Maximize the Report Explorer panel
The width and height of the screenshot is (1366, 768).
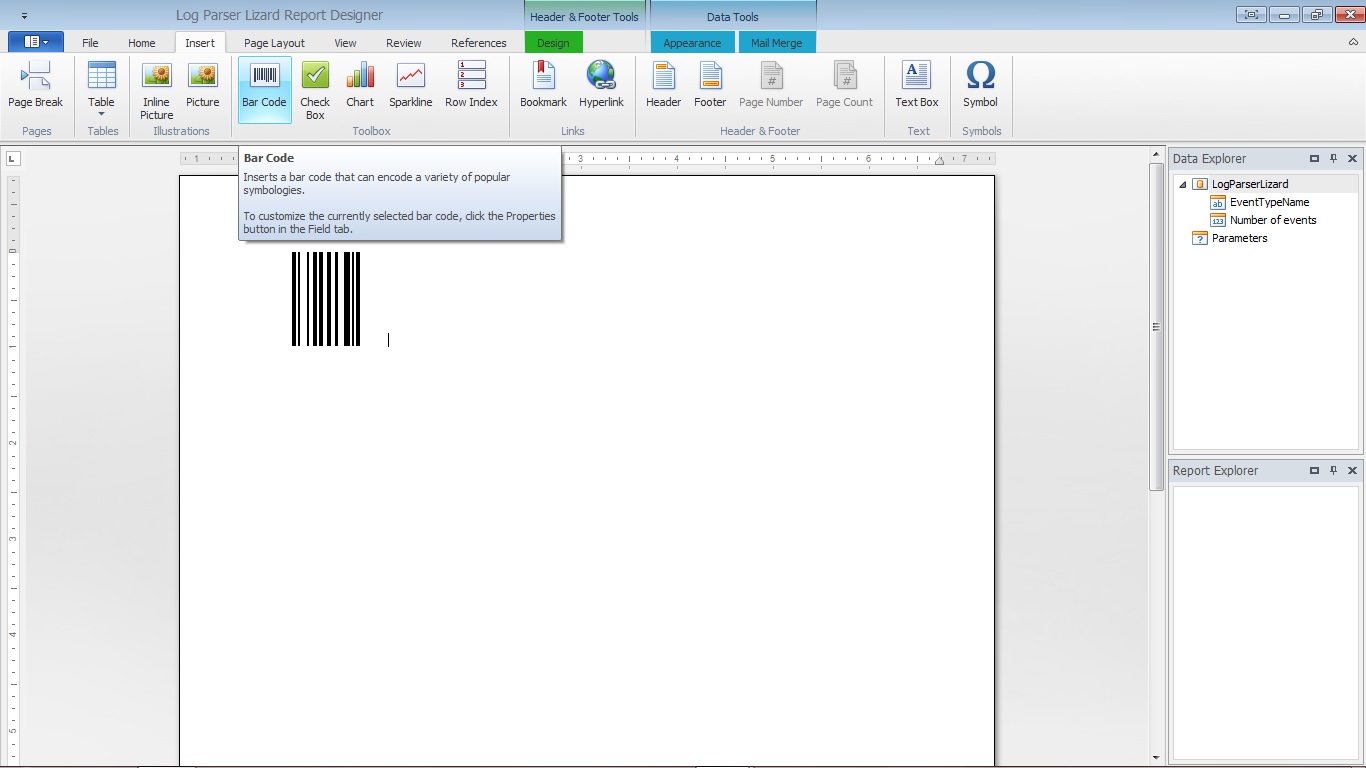pyautogui.click(x=1314, y=470)
